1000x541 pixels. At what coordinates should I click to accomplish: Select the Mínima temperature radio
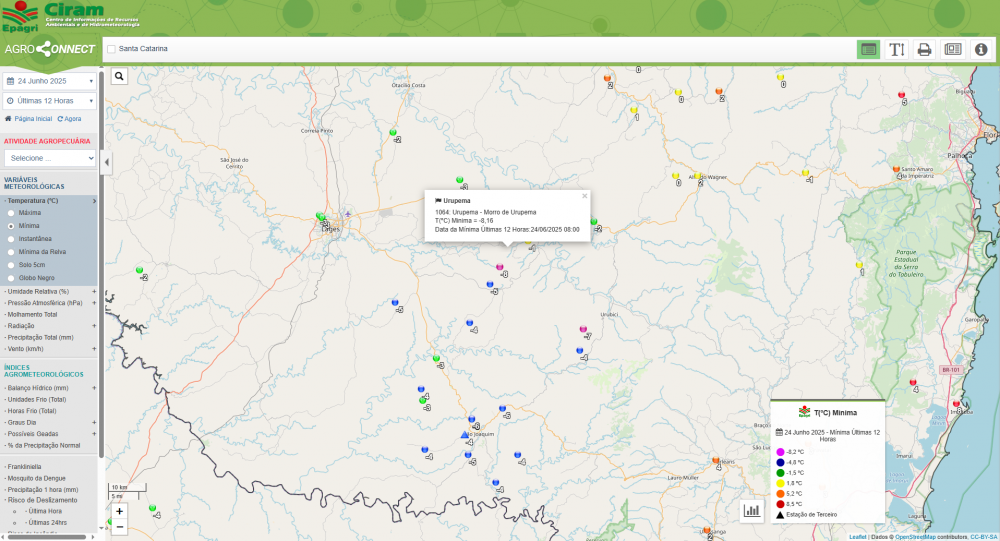(x=11, y=226)
